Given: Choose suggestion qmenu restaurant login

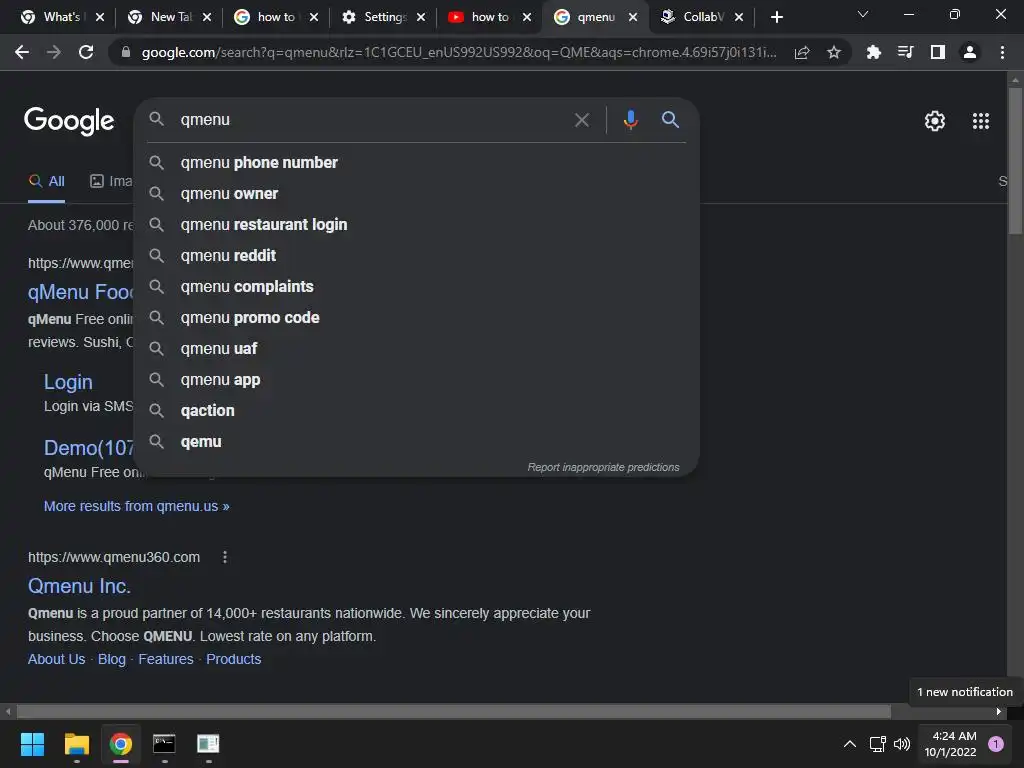Looking at the screenshot, I should (x=417, y=225).
